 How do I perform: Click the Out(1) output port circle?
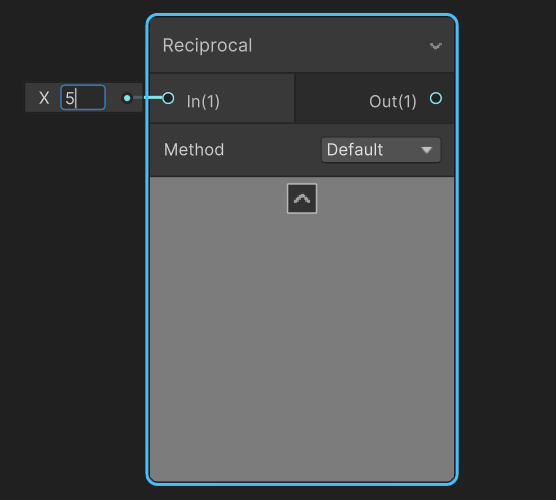click(436, 98)
